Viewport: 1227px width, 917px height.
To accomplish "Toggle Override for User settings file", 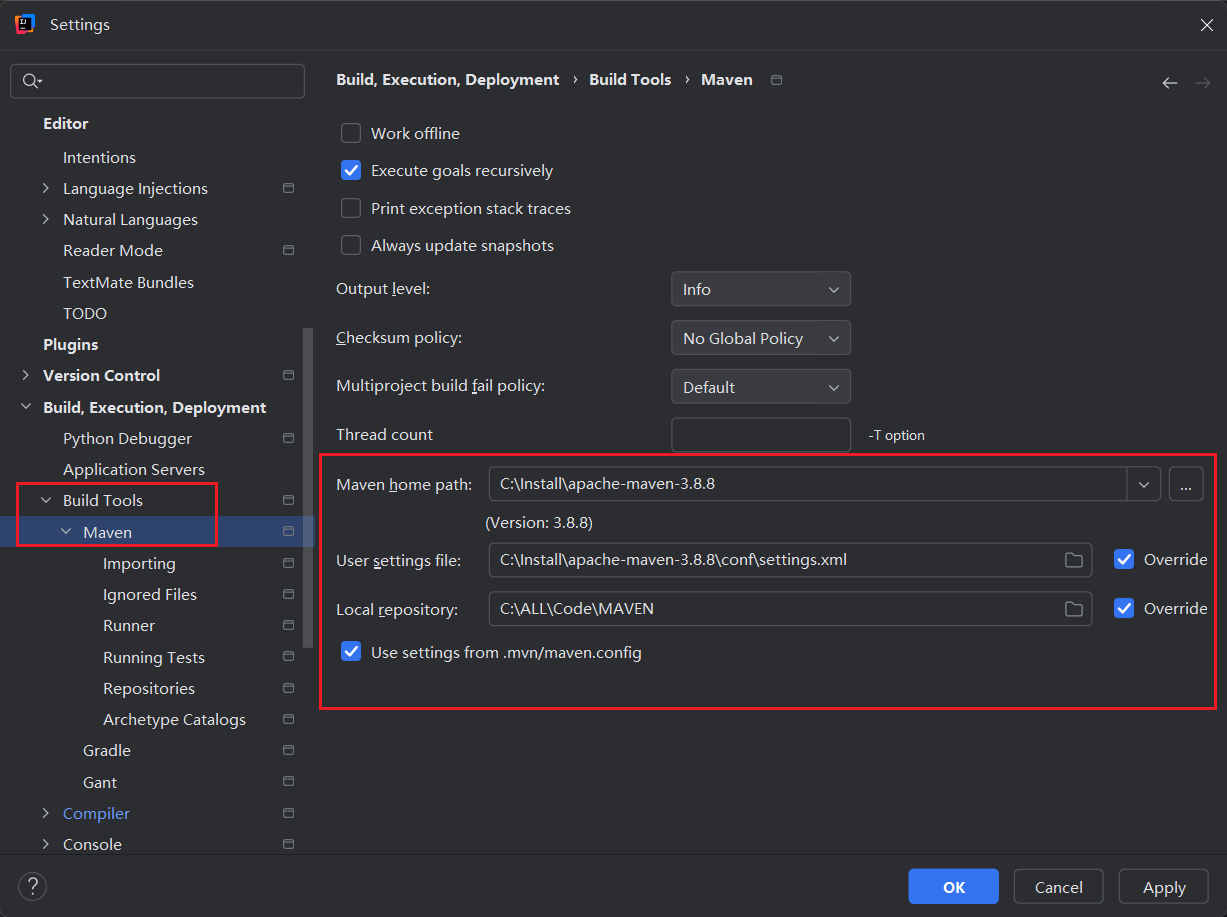I will point(1124,559).
